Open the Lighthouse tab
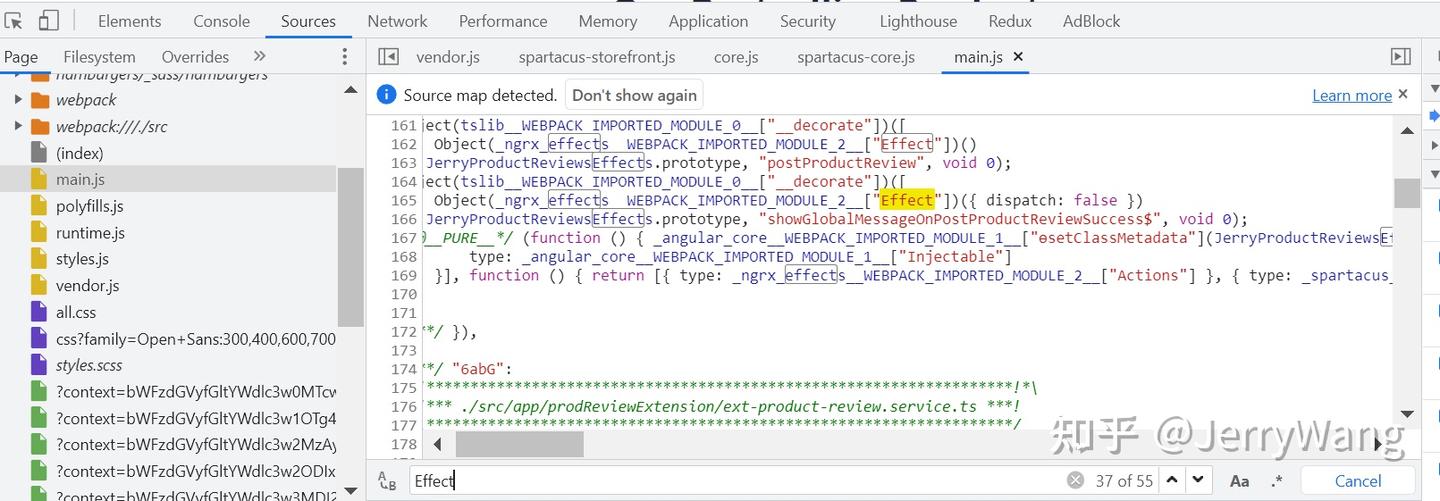The height and width of the screenshot is (501, 1440). pos(918,21)
